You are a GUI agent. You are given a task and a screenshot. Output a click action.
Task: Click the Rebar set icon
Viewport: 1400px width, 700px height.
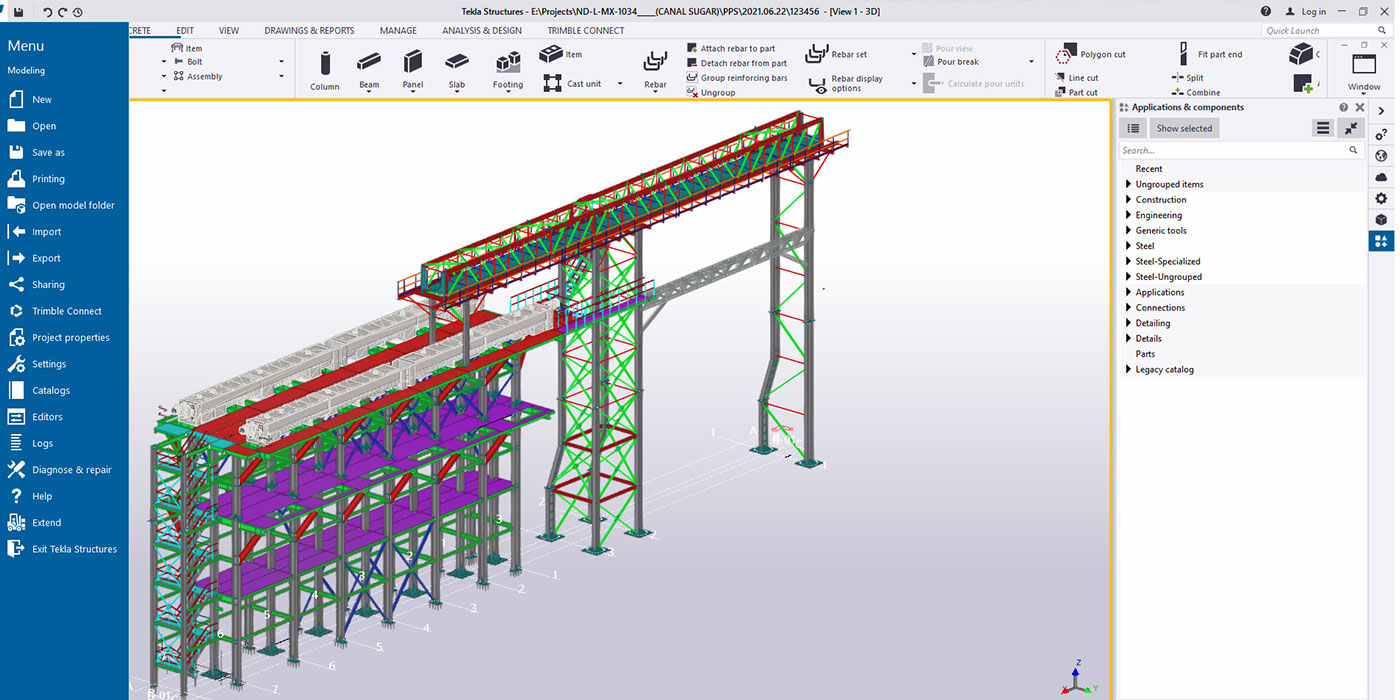817,54
